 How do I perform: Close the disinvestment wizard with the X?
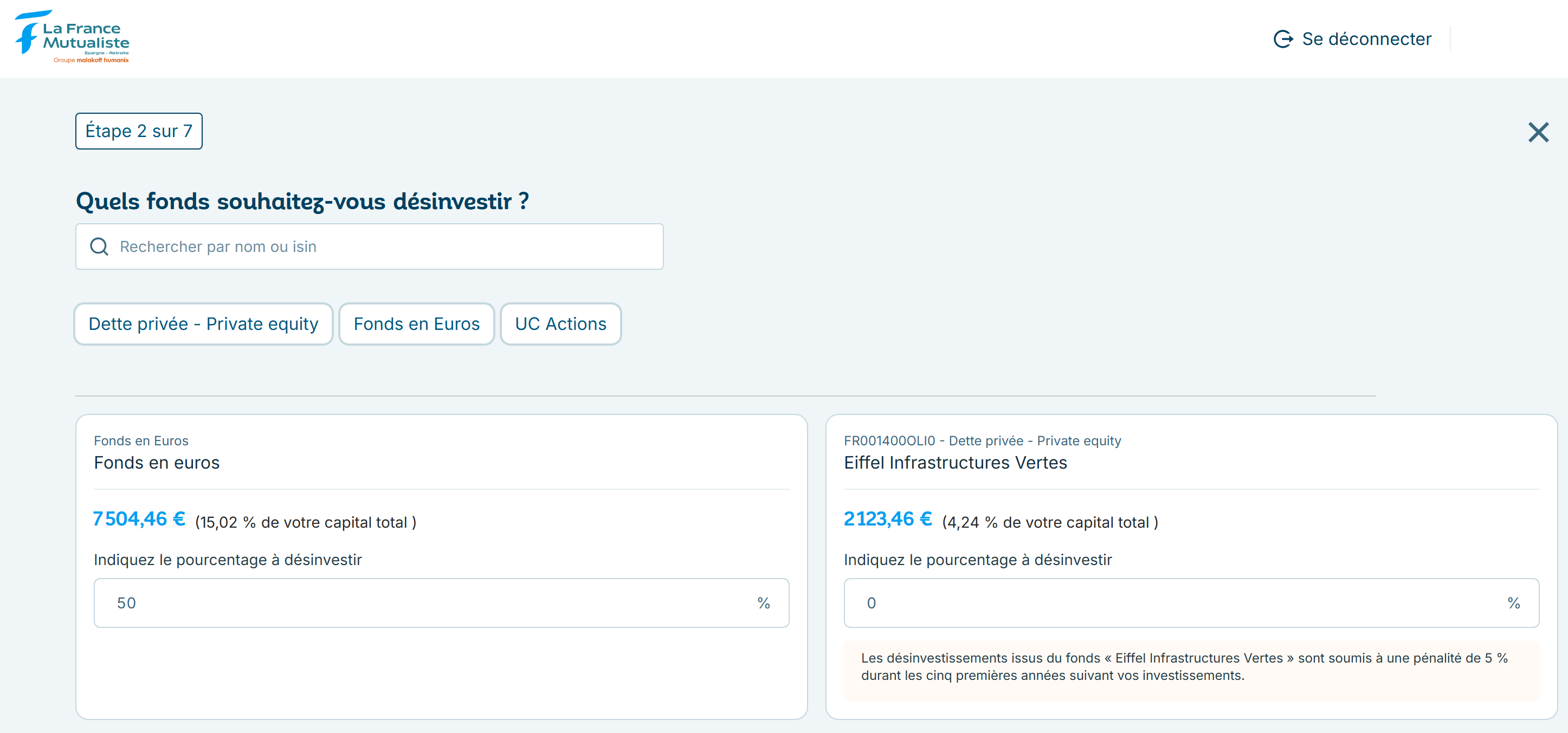coord(1538,132)
